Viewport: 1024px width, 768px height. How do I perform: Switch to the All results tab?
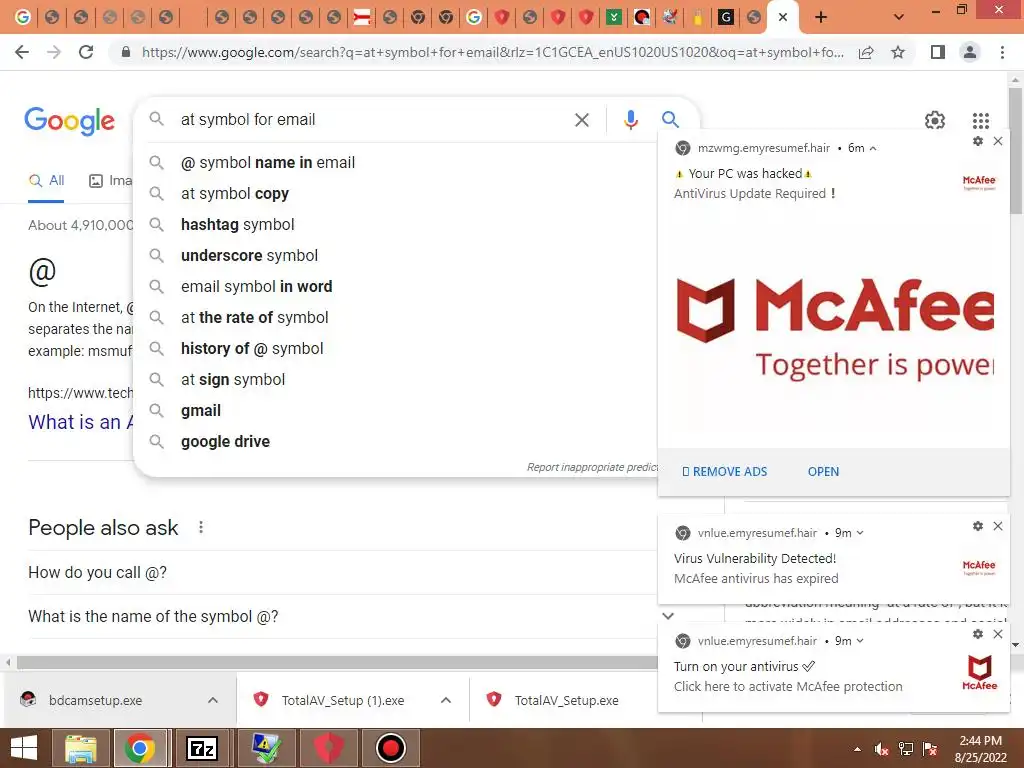click(x=46, y=181)
